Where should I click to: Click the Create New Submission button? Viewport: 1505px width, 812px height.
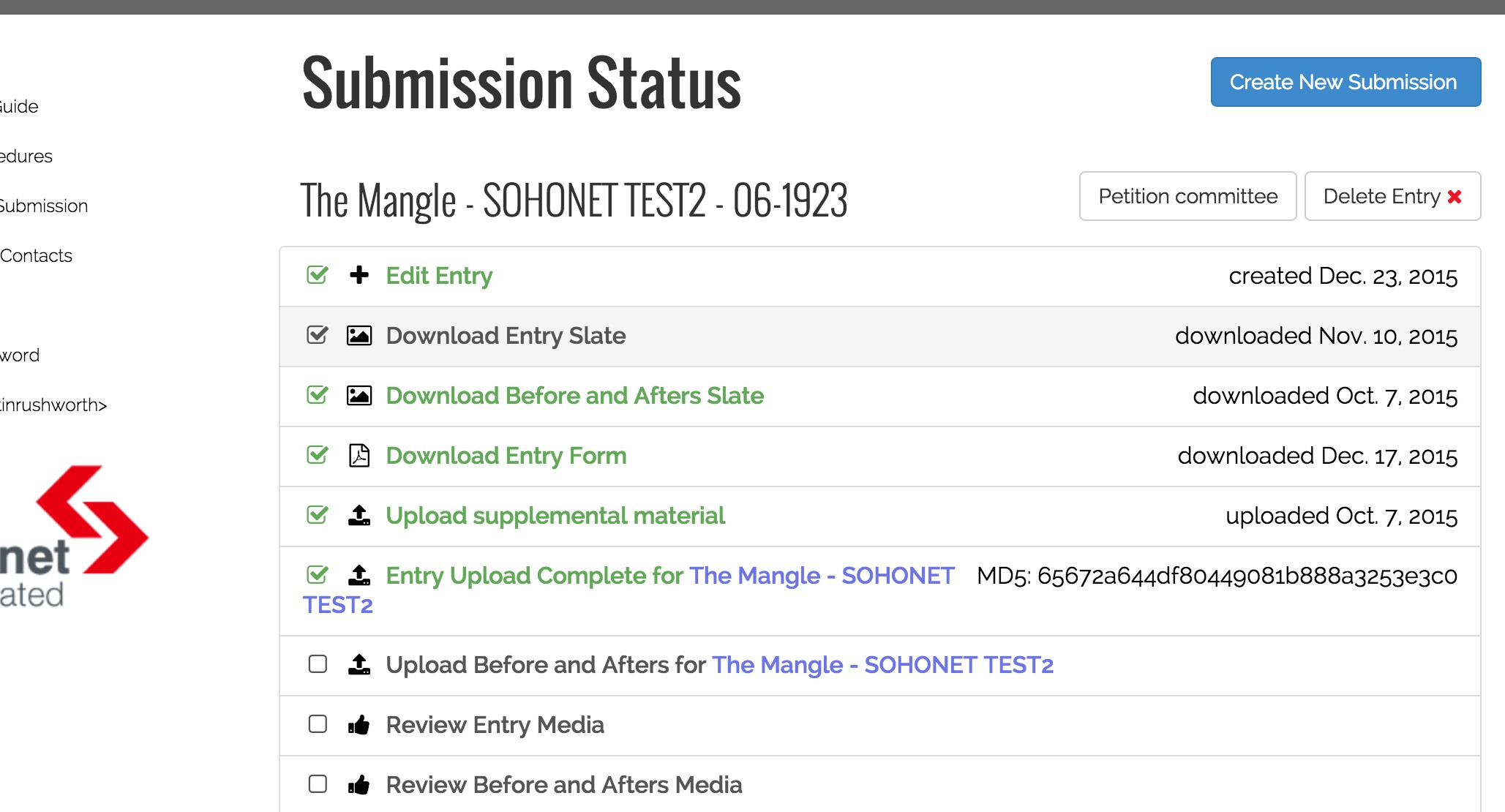1346,82
